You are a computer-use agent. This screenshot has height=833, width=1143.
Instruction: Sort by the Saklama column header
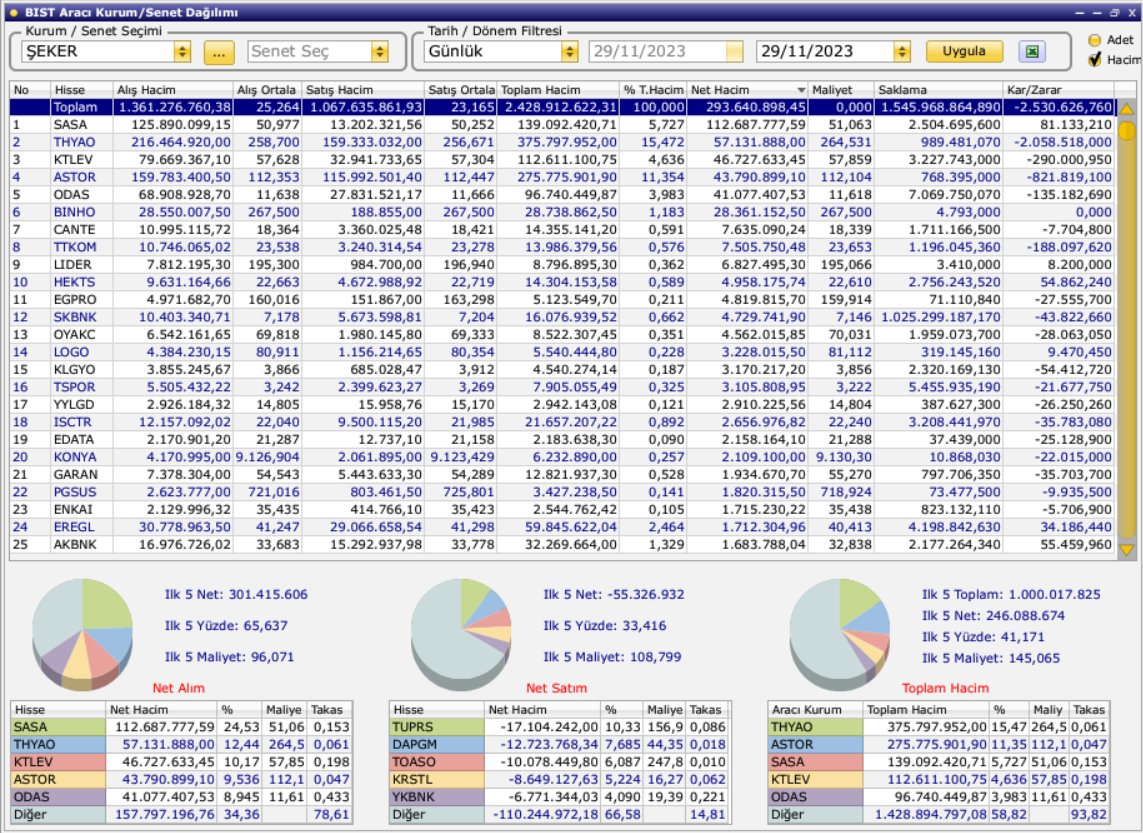click(x=939, y=90)
